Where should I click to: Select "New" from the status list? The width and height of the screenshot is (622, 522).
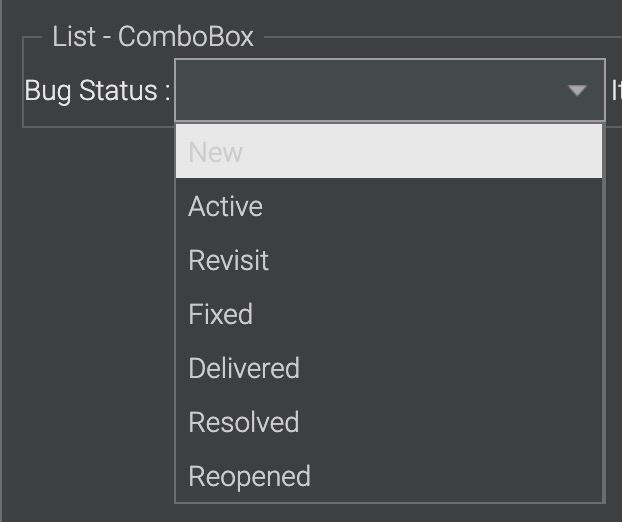pos(389,152)
